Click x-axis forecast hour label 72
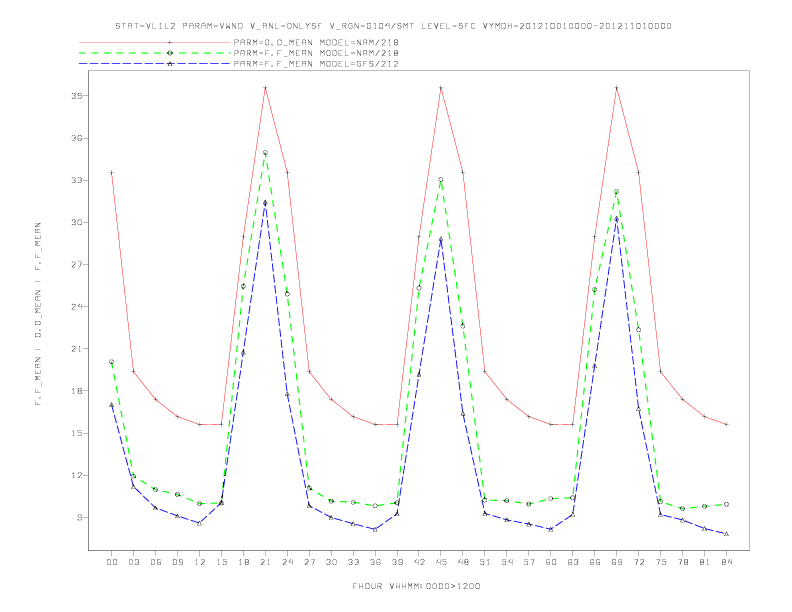Viewport: 792px width, 612px height. click(639, 562)
